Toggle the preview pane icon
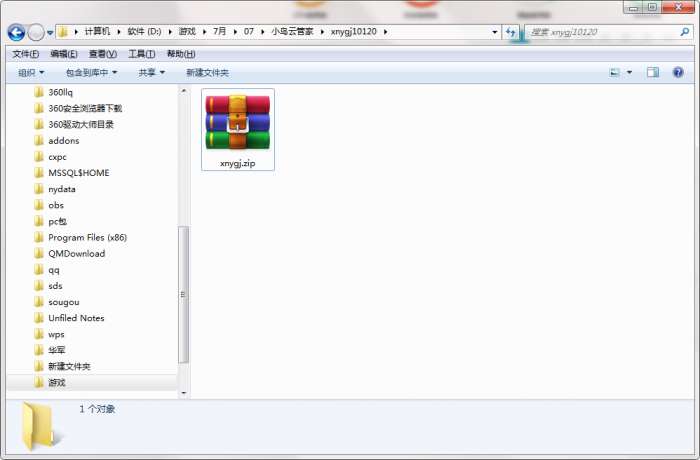Image resolution: width=700 pixels, height=460 pixels. 653,72
